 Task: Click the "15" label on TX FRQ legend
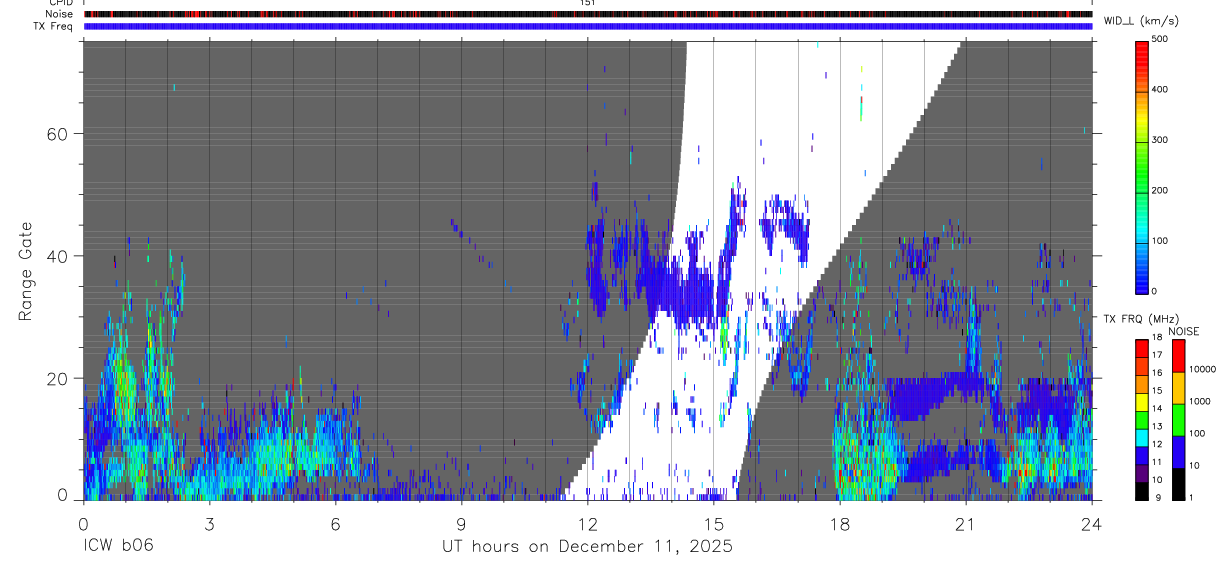1157,391
